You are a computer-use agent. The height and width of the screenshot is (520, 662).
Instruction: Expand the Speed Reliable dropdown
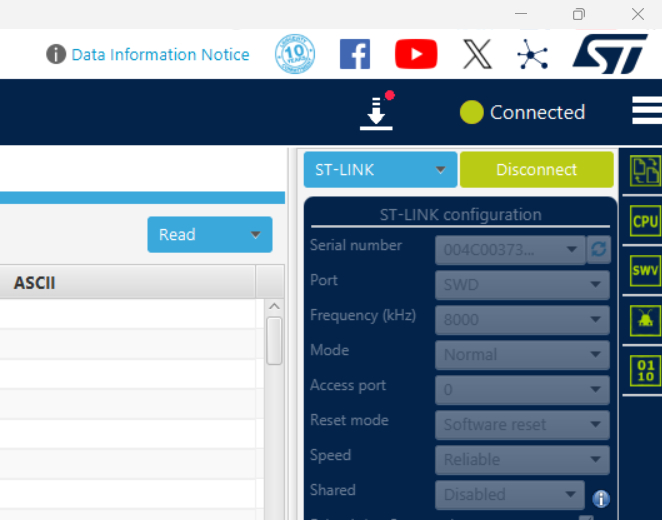tap(522, 460)
